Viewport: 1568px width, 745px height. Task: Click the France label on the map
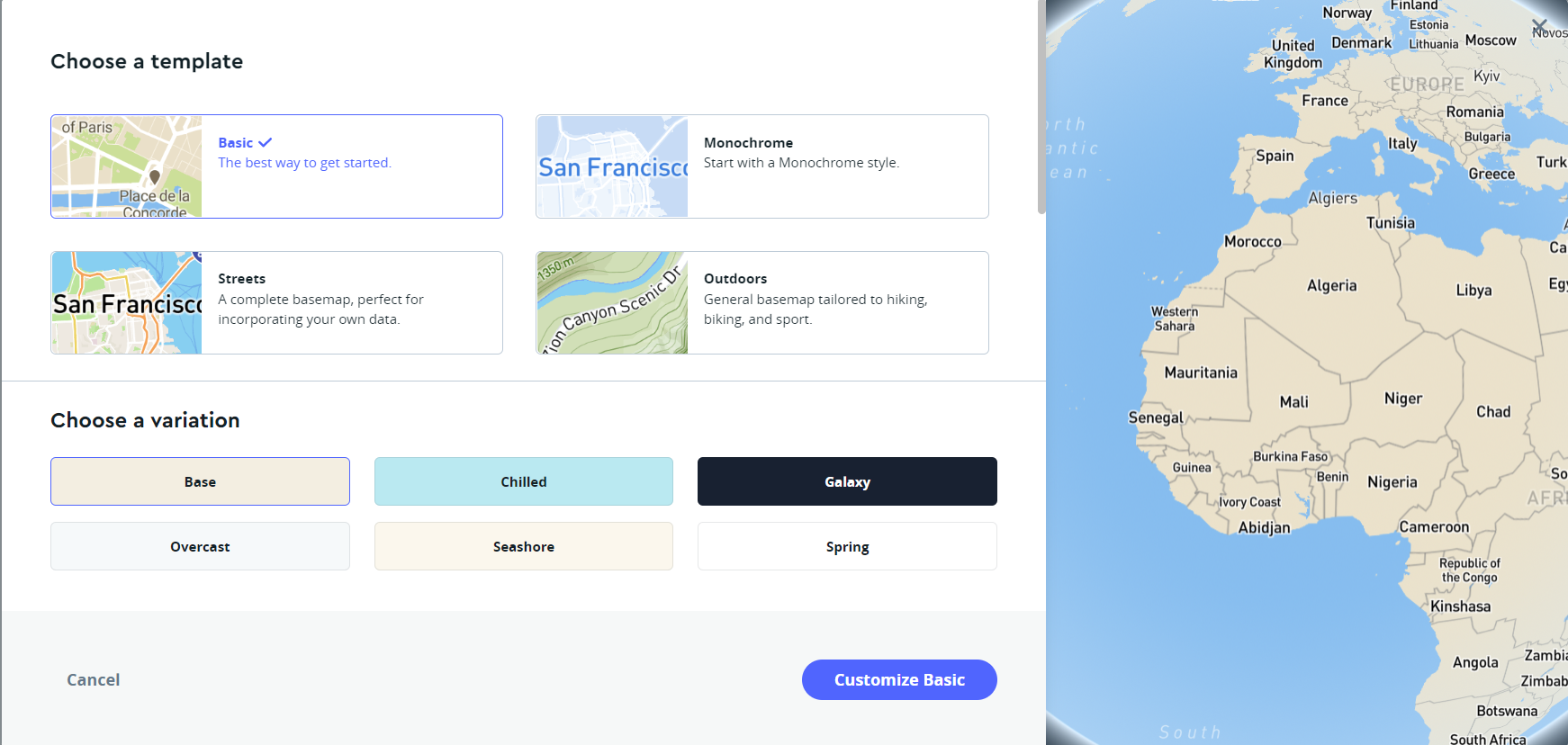coord(1325,101)
